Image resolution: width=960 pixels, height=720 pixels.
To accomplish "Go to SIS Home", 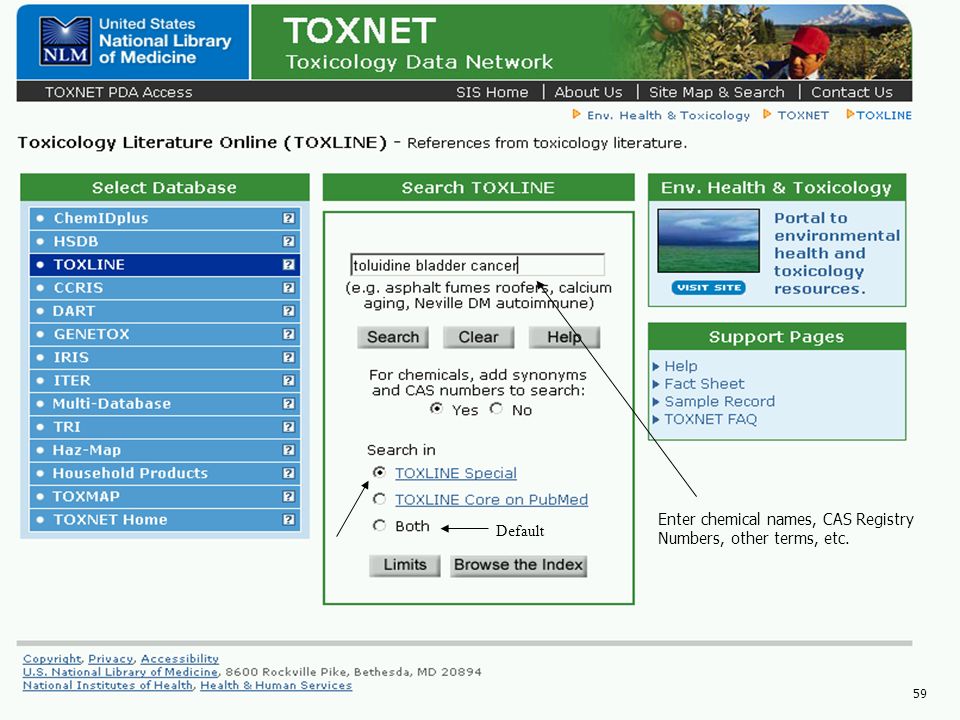I will pyautogui.click(x=492, y=92).
